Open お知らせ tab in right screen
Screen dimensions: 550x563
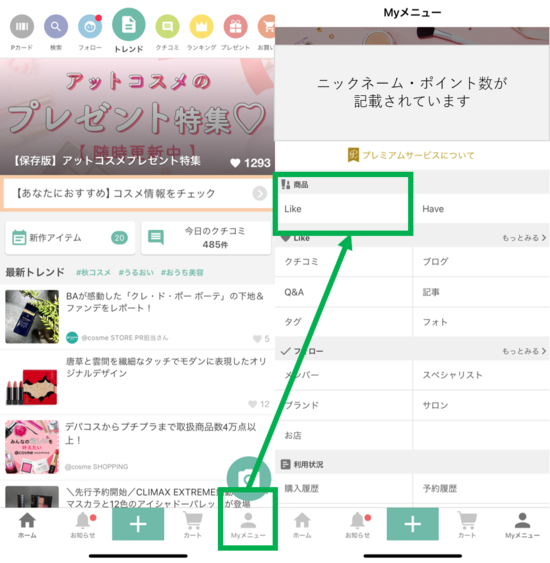click(x=358, y=525)
